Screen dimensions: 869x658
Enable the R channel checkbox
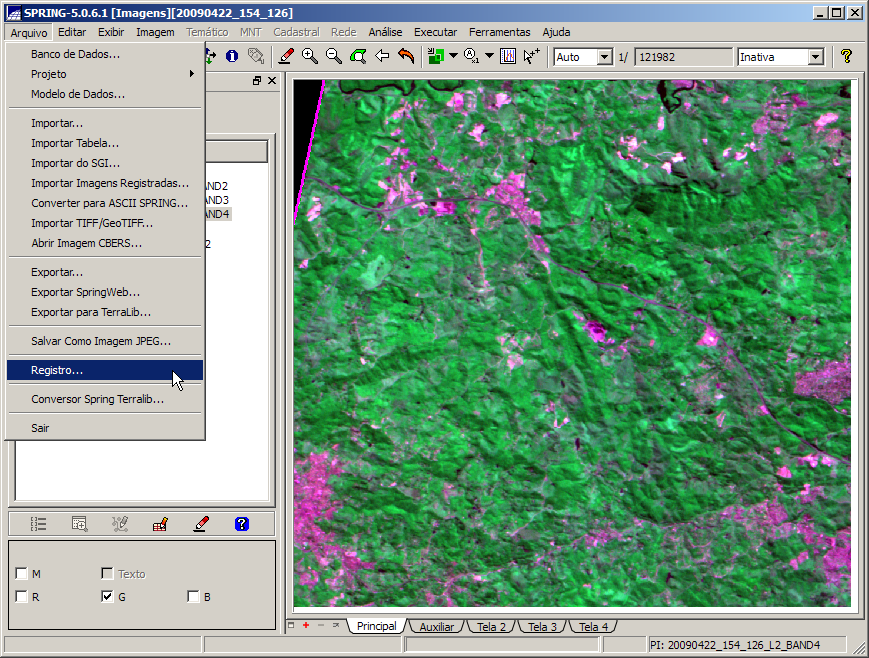tap(21, 597)
